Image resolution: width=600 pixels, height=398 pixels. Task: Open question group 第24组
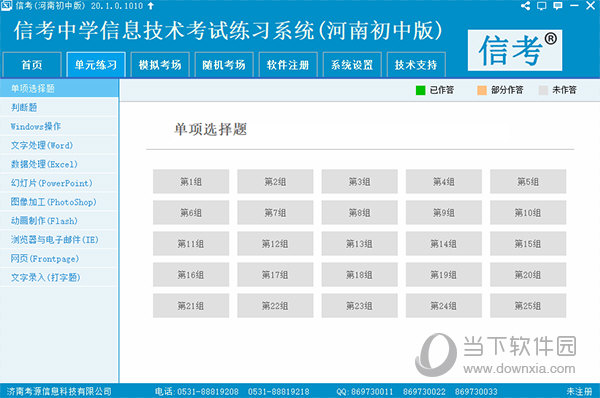(x=443, y=305)
